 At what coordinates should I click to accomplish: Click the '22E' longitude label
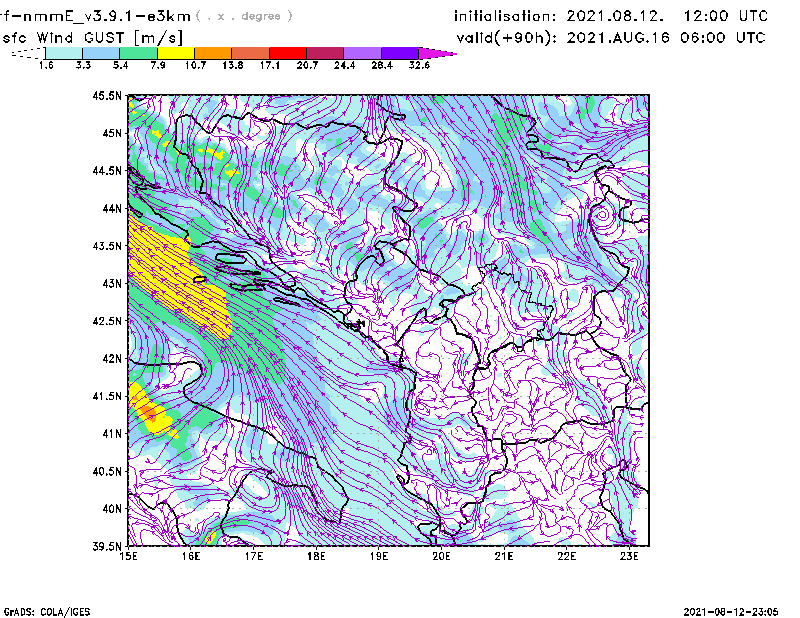tap(566, 556)
